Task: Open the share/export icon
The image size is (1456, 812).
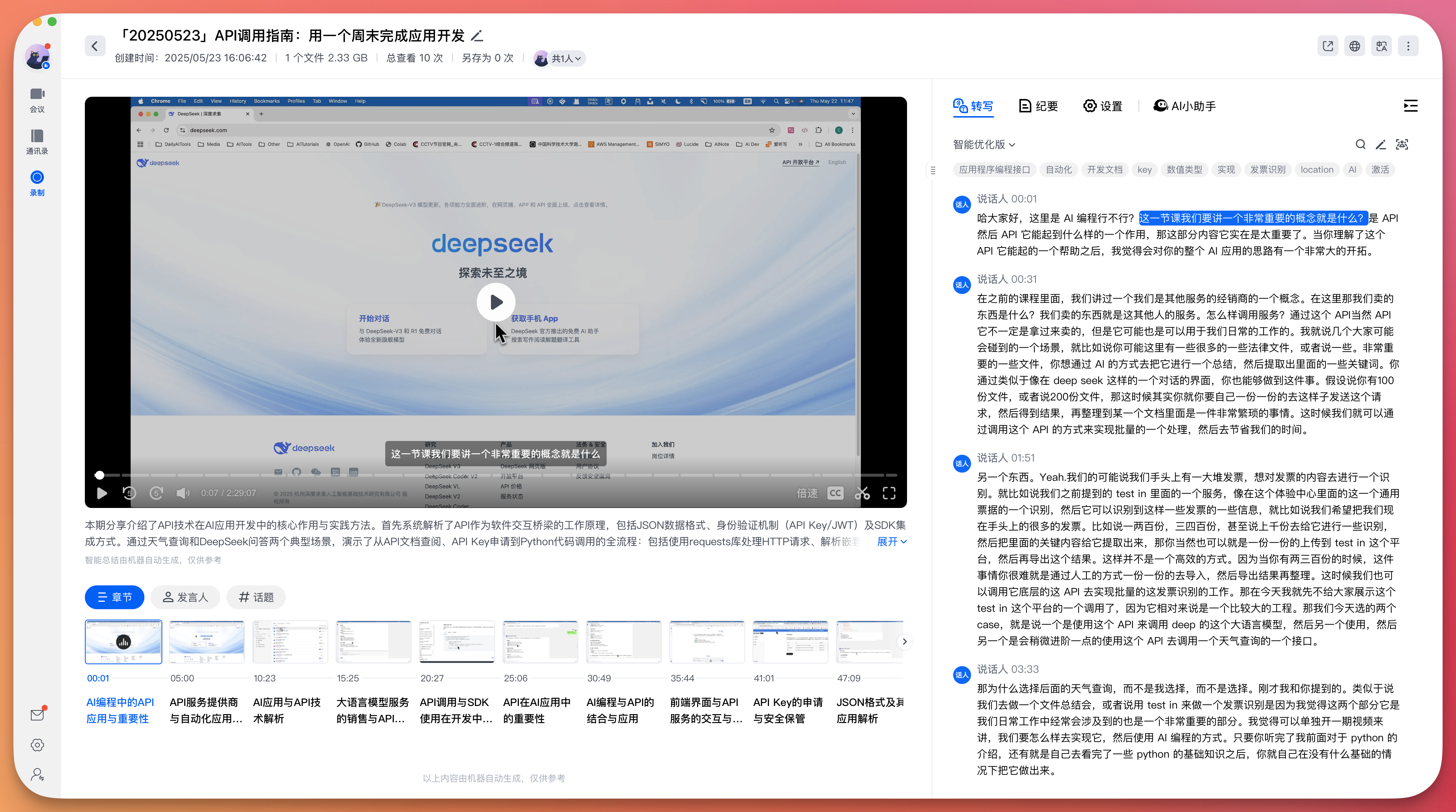Action: [1328, 46]
